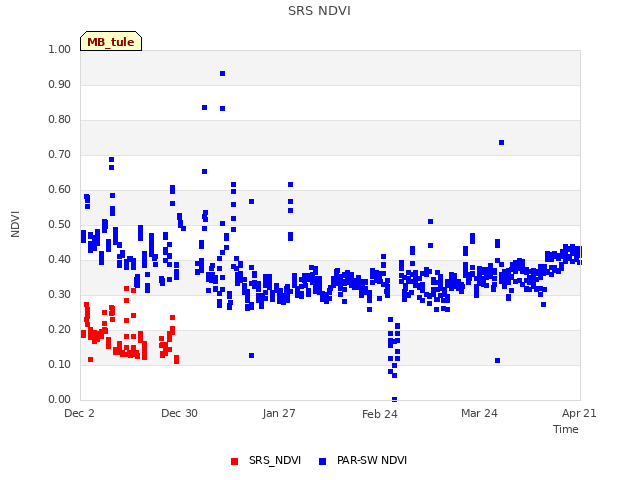The width and height of the screenshot is (640, 480).
Task: Click the MB_tule site label
Action: [111, 41]
